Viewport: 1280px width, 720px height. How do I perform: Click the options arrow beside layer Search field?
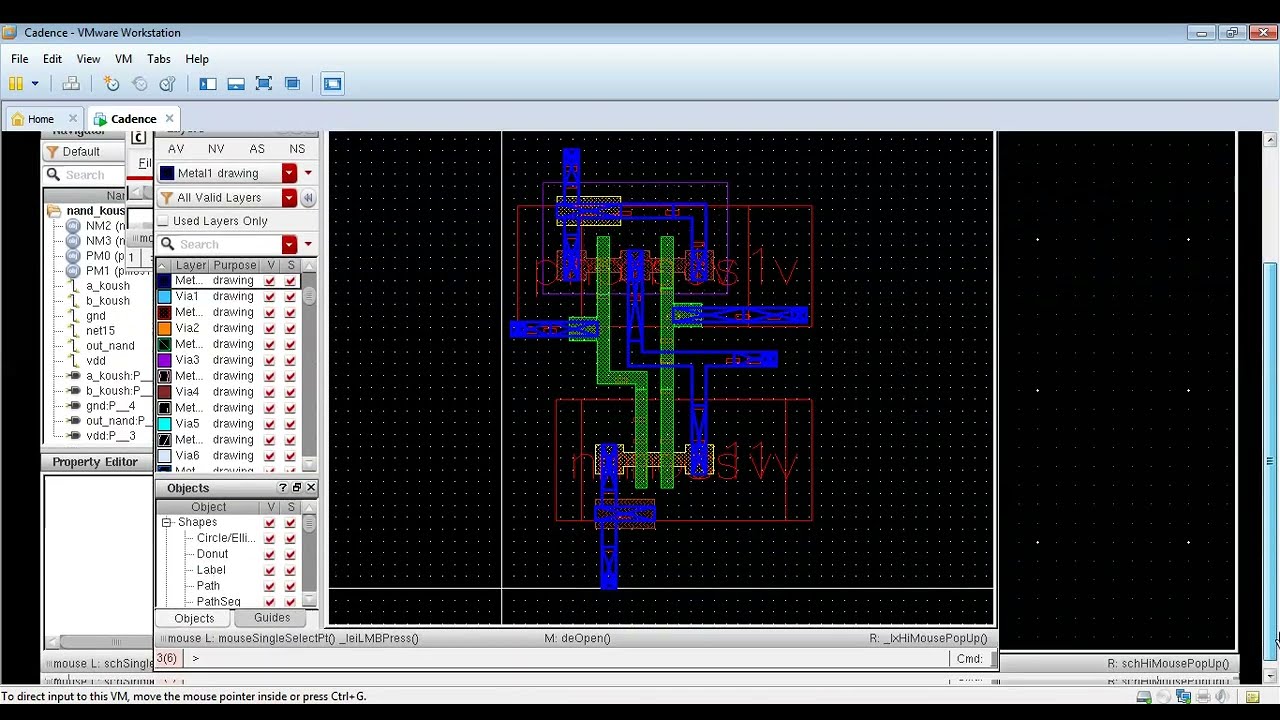click(x=308, y=244)
